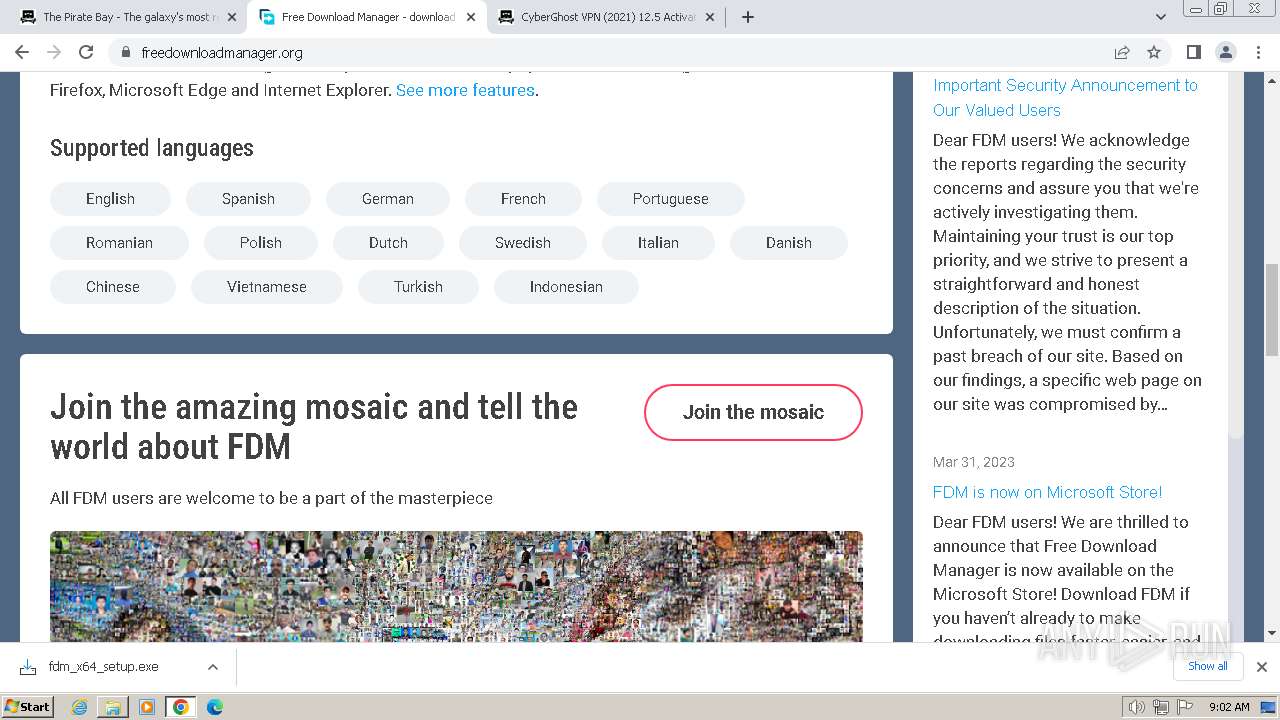This screenshot has height=720, width=1280.
Task: Click Supported languages heading
Action: tap(152, 148)
